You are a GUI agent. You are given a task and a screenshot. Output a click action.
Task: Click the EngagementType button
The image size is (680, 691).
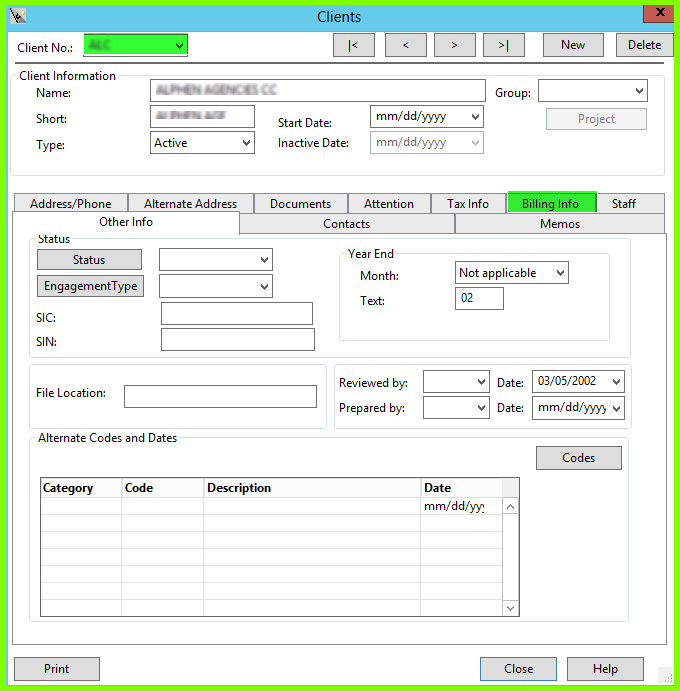[89, 286]
